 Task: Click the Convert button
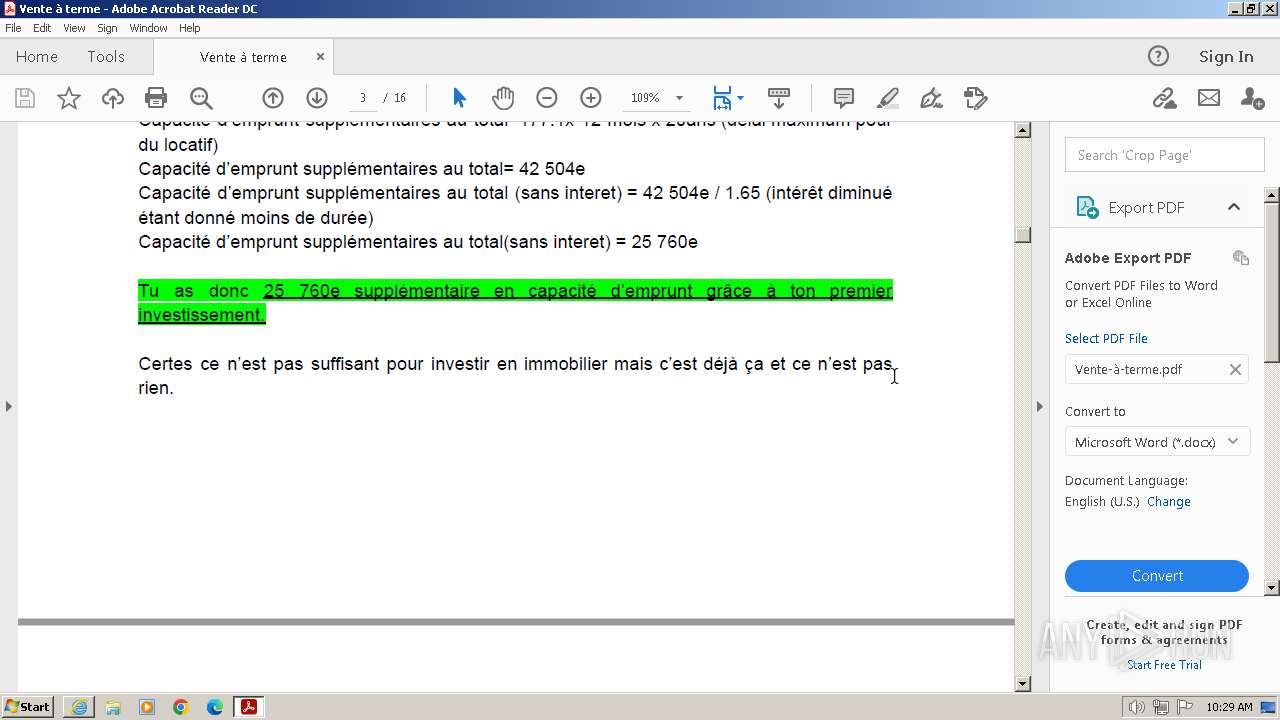pos(1157,576)
